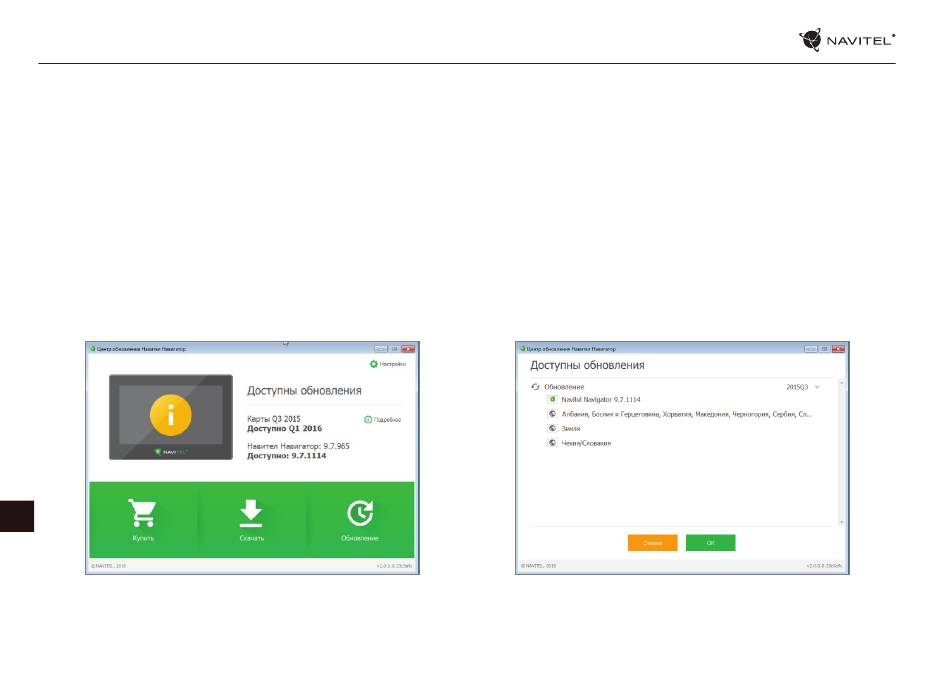Click the title bar app icon of the OK window

click(x=522, y=349)
